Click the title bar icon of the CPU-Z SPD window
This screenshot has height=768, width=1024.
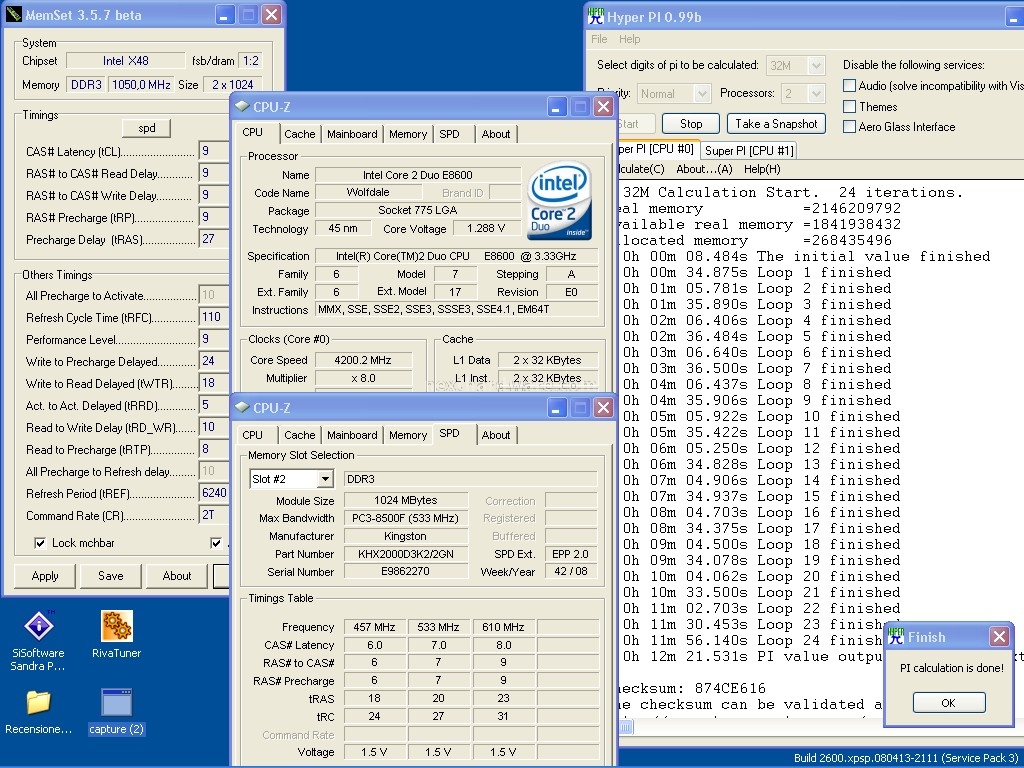pos(242,408)
